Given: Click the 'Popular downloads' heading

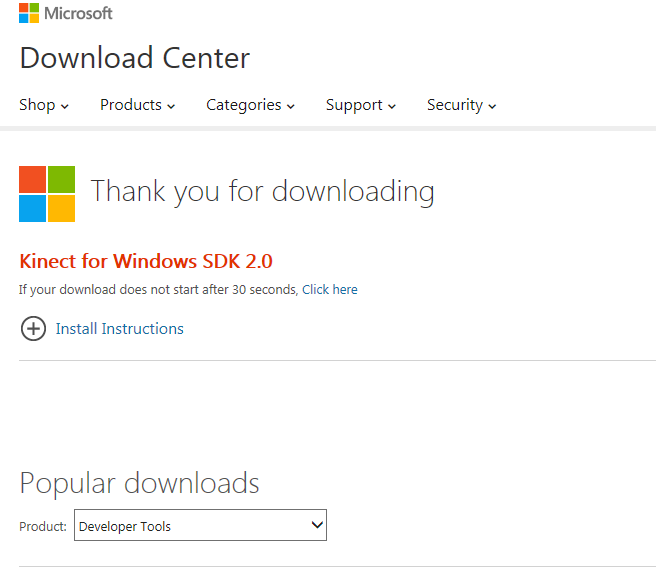Looking at the screenshot, I should tap(139, 484).
